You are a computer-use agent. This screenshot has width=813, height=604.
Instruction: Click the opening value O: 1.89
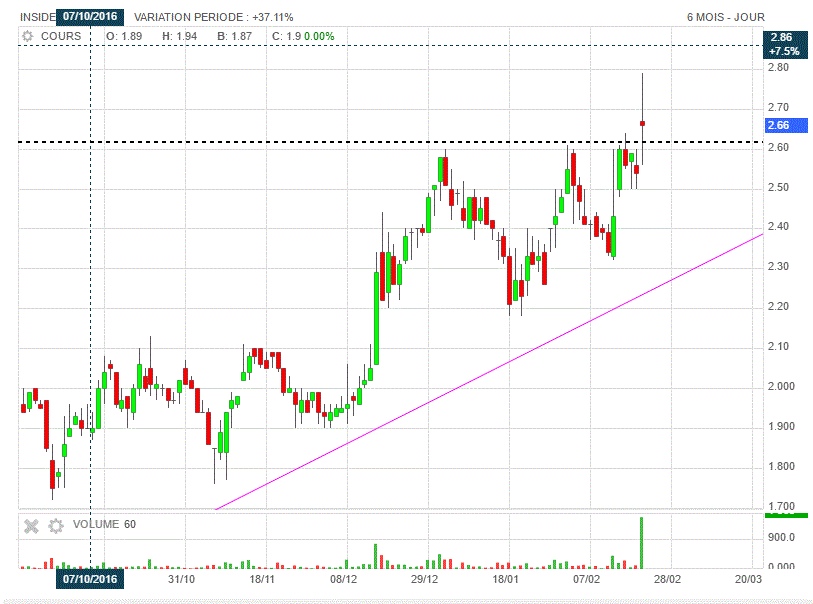click(x=124, y=36)
